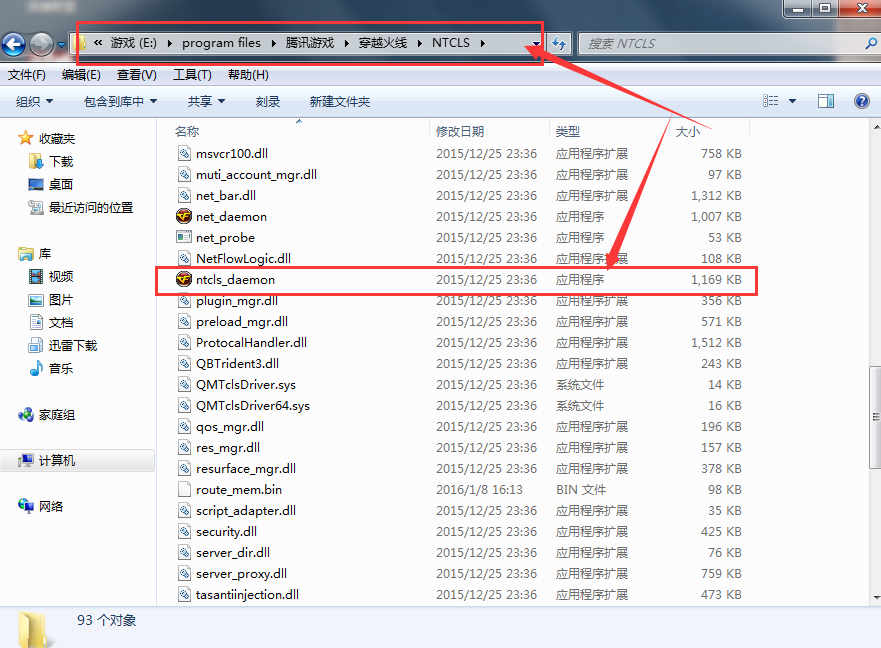
Task: Open the 编辑(E) menu
Action: tap(81, 75)
